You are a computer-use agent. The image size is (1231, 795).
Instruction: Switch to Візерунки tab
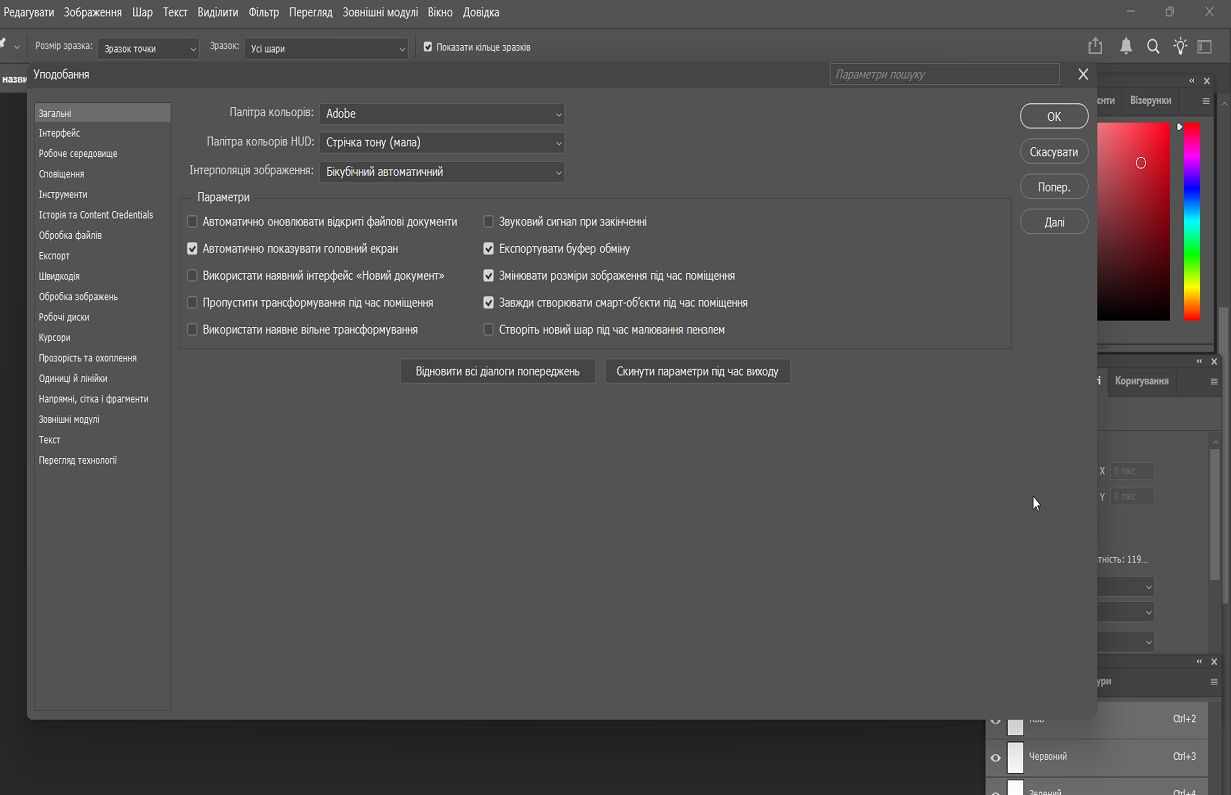[x=1150, y=101]
